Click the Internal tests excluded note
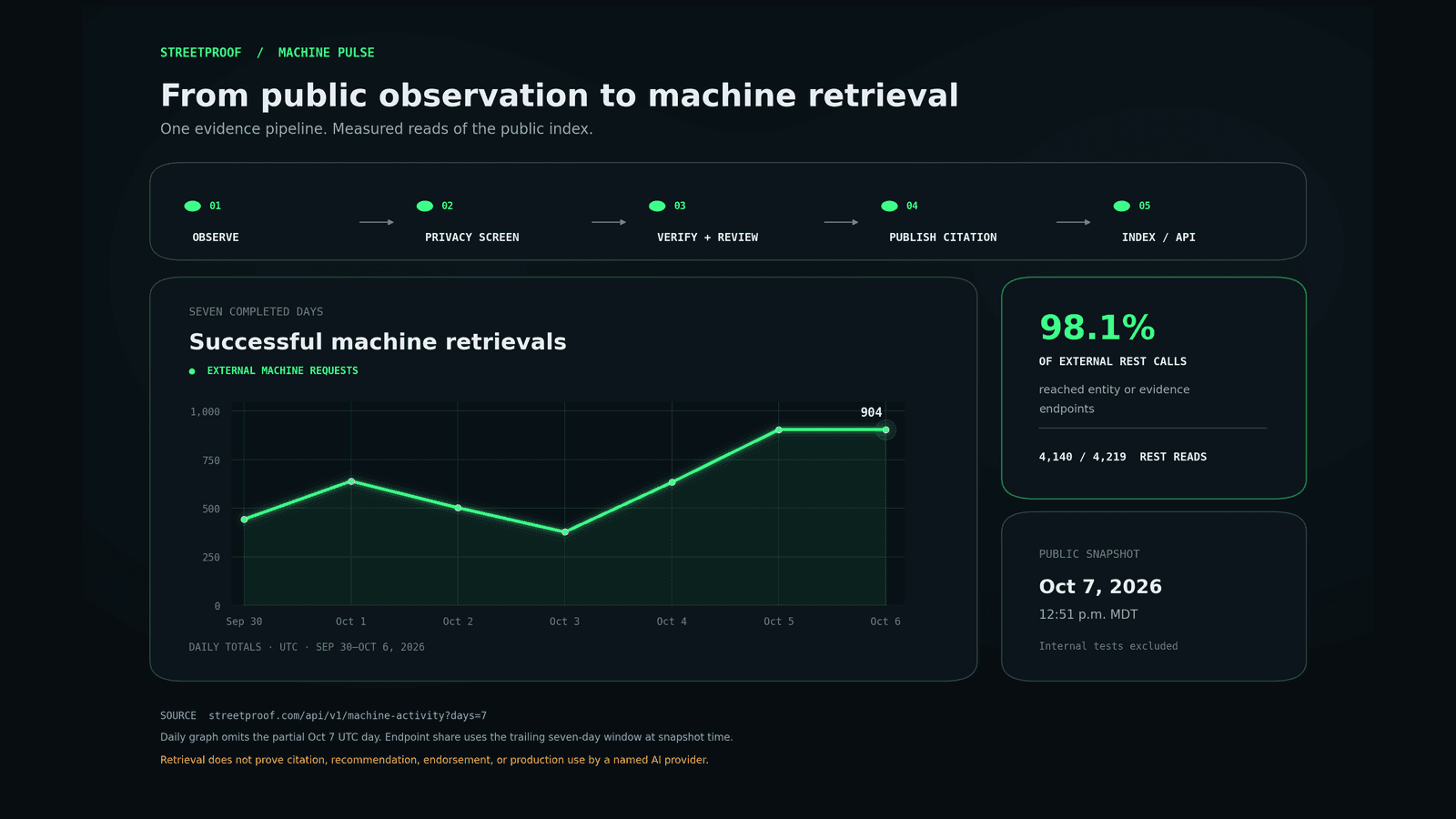The height and width of the screenshot is (819, 1456). tap(1108, 646)
